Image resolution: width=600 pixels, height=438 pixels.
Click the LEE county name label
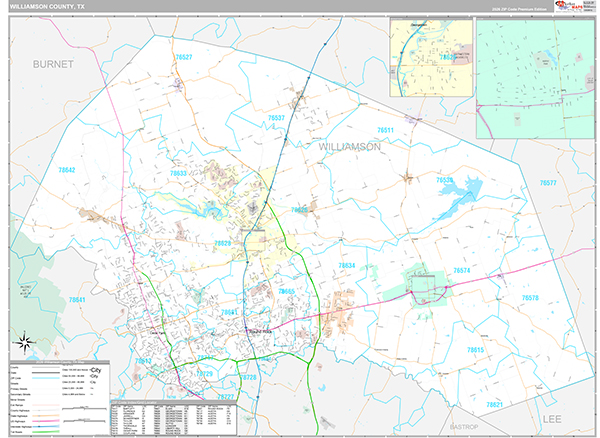pos(553,418)
